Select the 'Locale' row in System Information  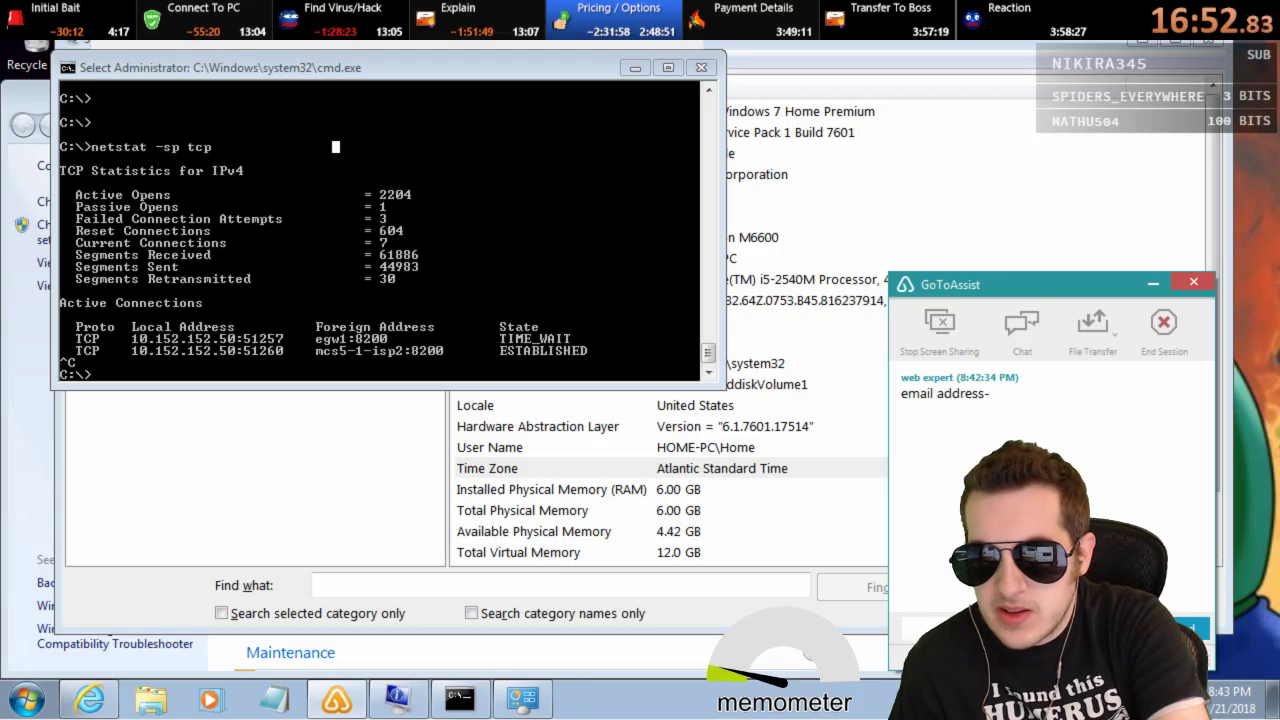click(x=668, y=405)
